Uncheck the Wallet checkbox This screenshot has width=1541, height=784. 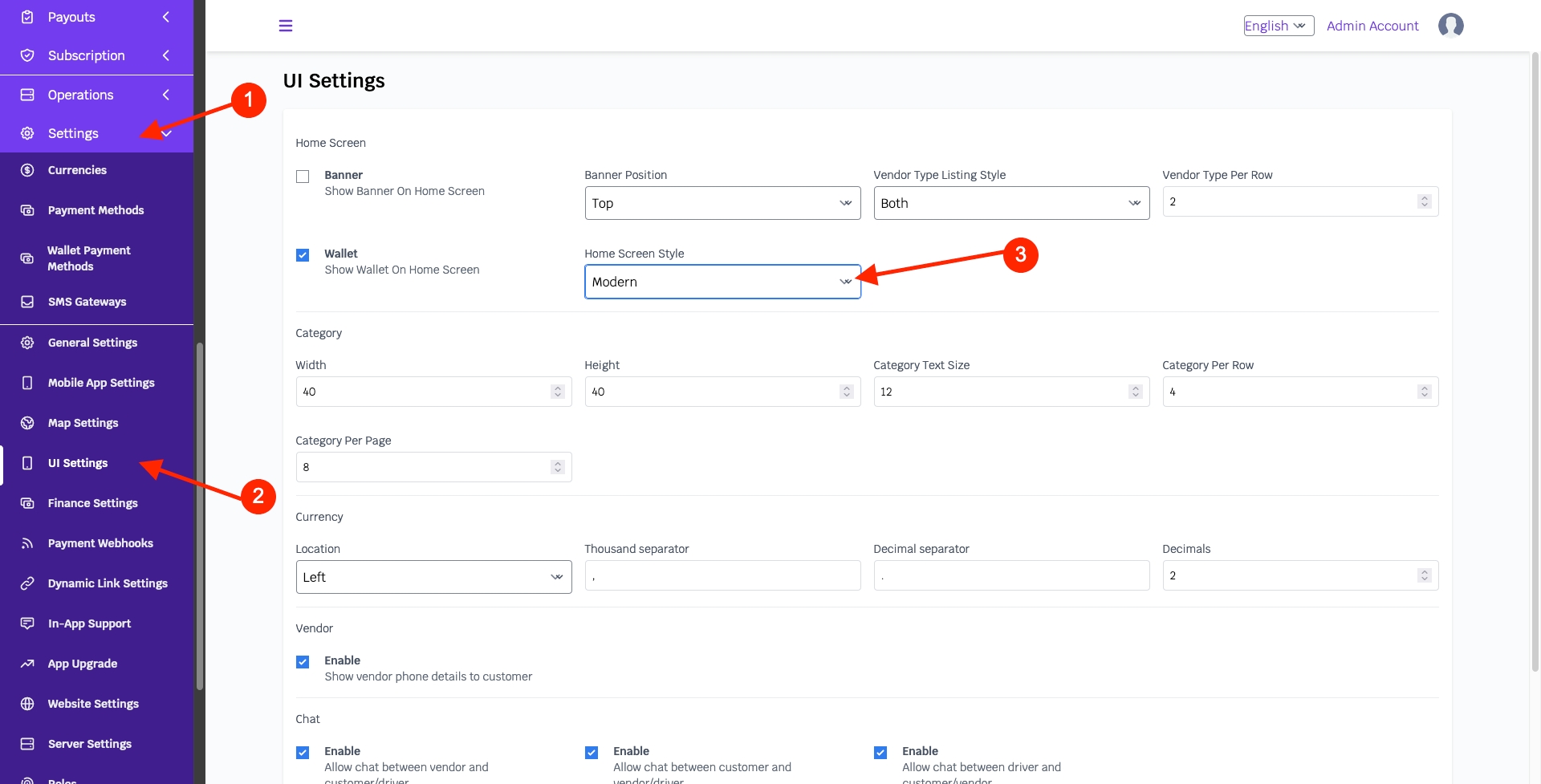tap(303, 255)
